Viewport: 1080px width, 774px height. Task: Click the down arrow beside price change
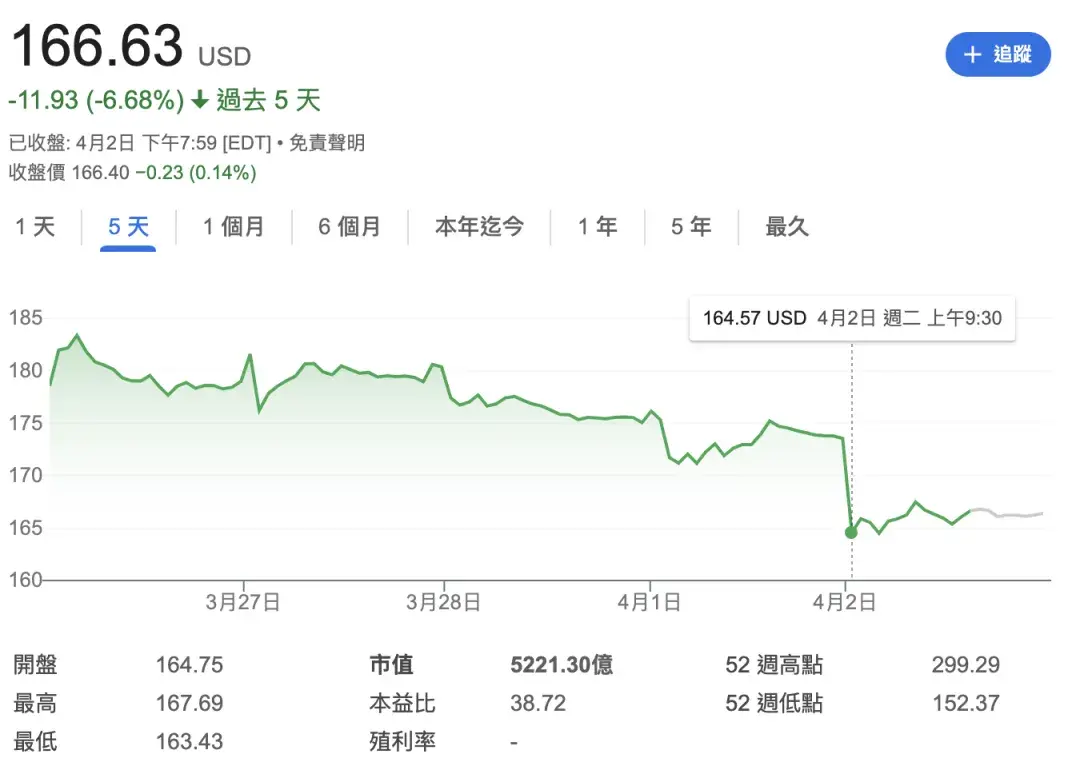200,100
